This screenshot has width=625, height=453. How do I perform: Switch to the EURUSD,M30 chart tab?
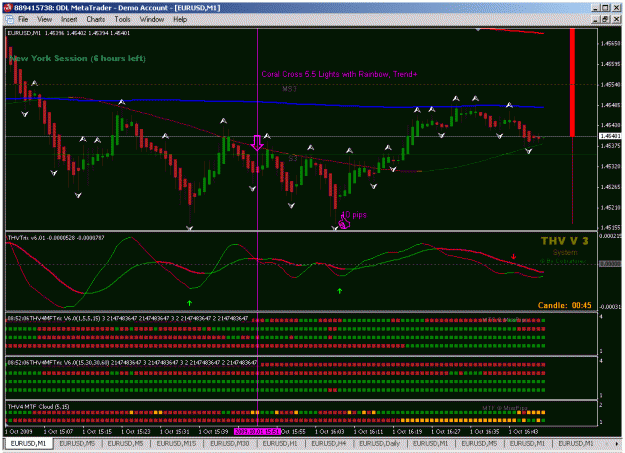230,443
